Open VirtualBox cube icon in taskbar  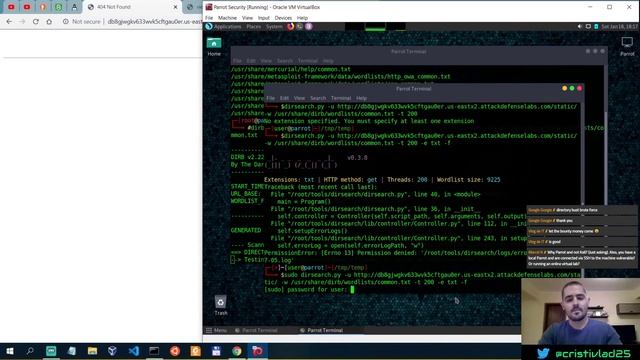pyautogui.click(x=113, y=351)
